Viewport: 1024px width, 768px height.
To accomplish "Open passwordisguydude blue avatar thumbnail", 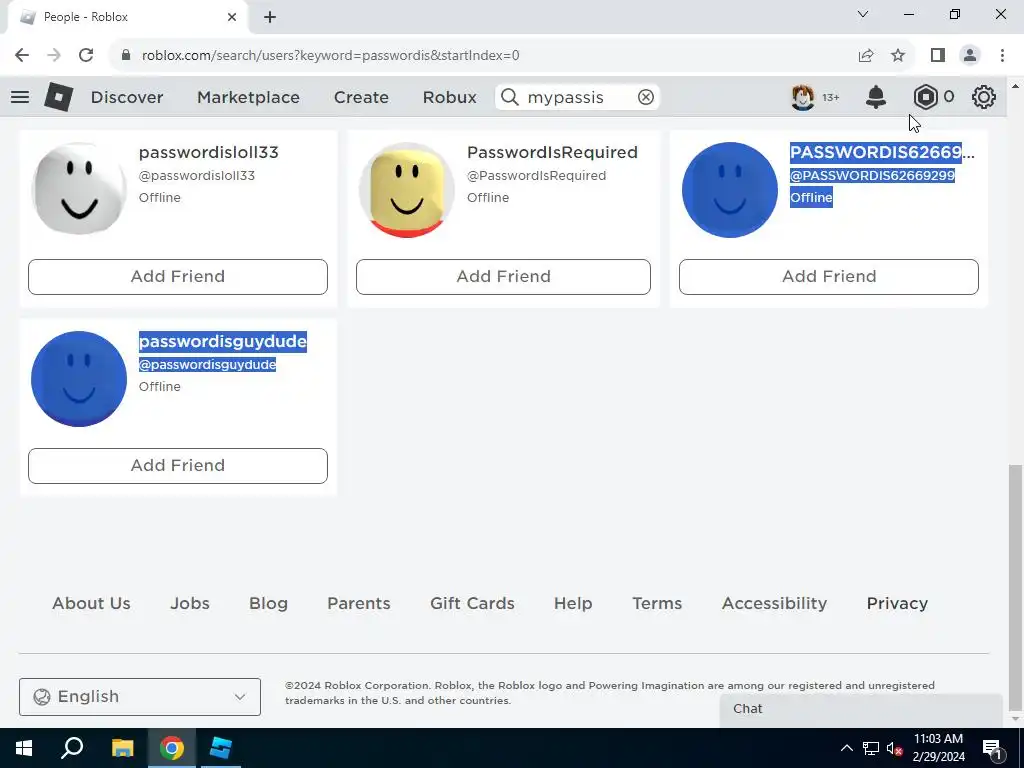I will (x=79, y=379).
